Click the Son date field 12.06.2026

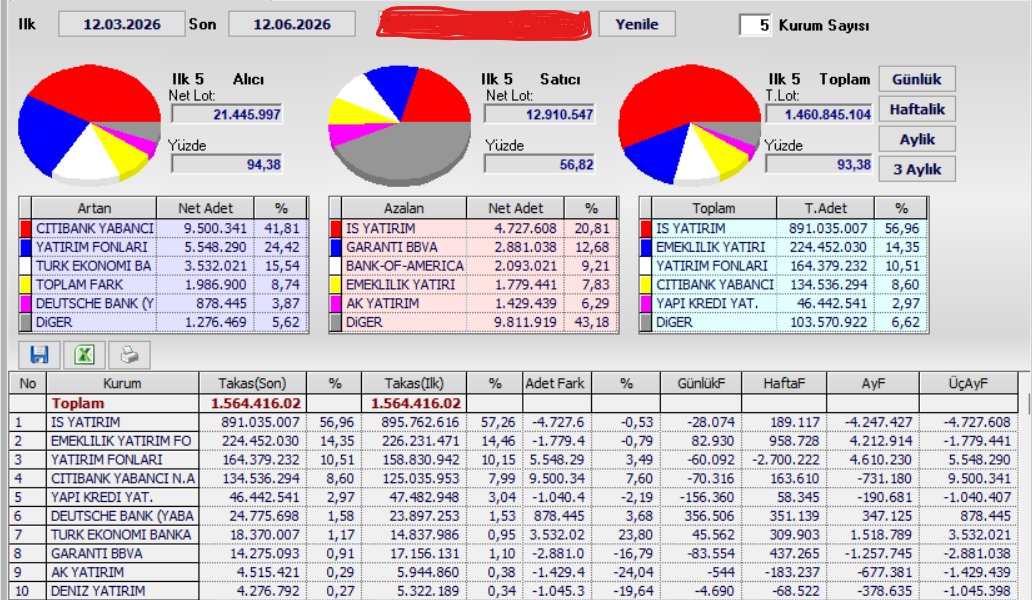coord(292,24)
